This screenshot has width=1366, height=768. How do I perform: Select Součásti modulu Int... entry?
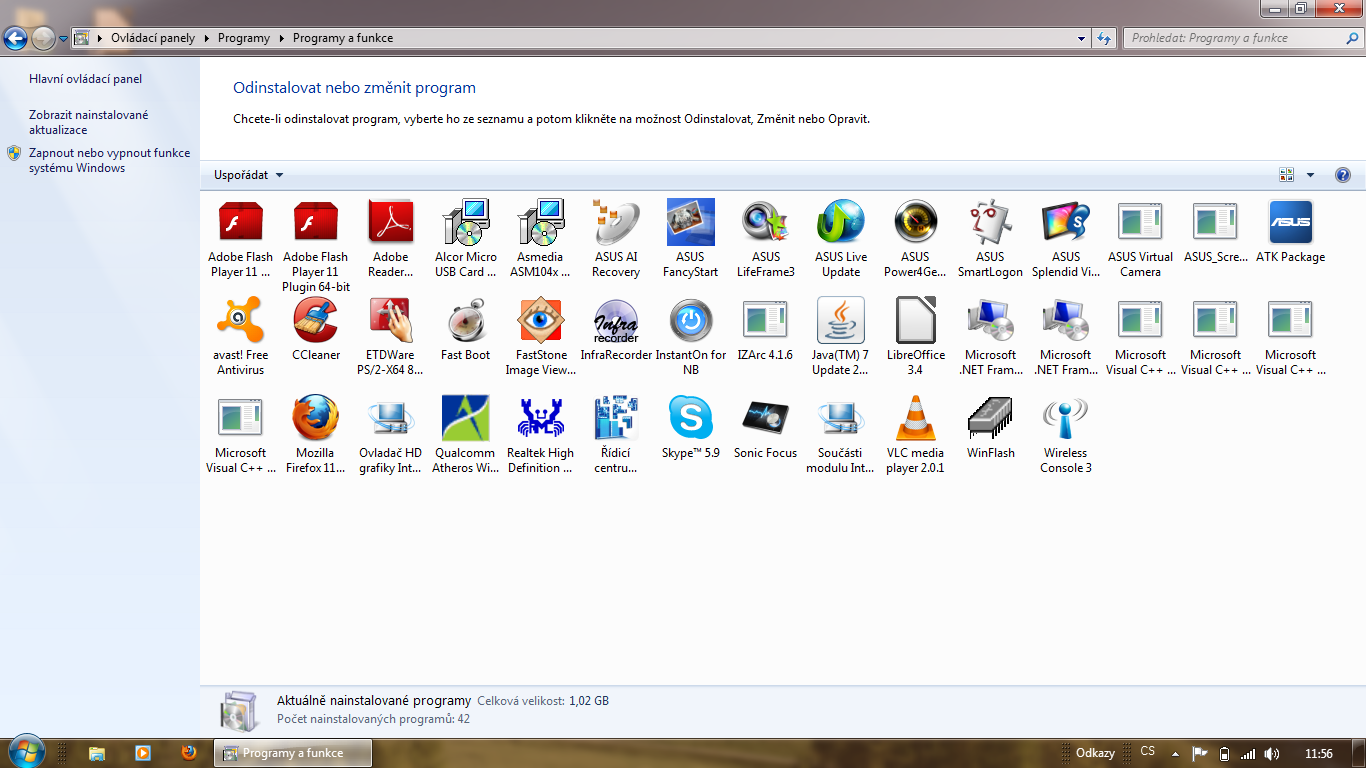(x=841, y=435)
